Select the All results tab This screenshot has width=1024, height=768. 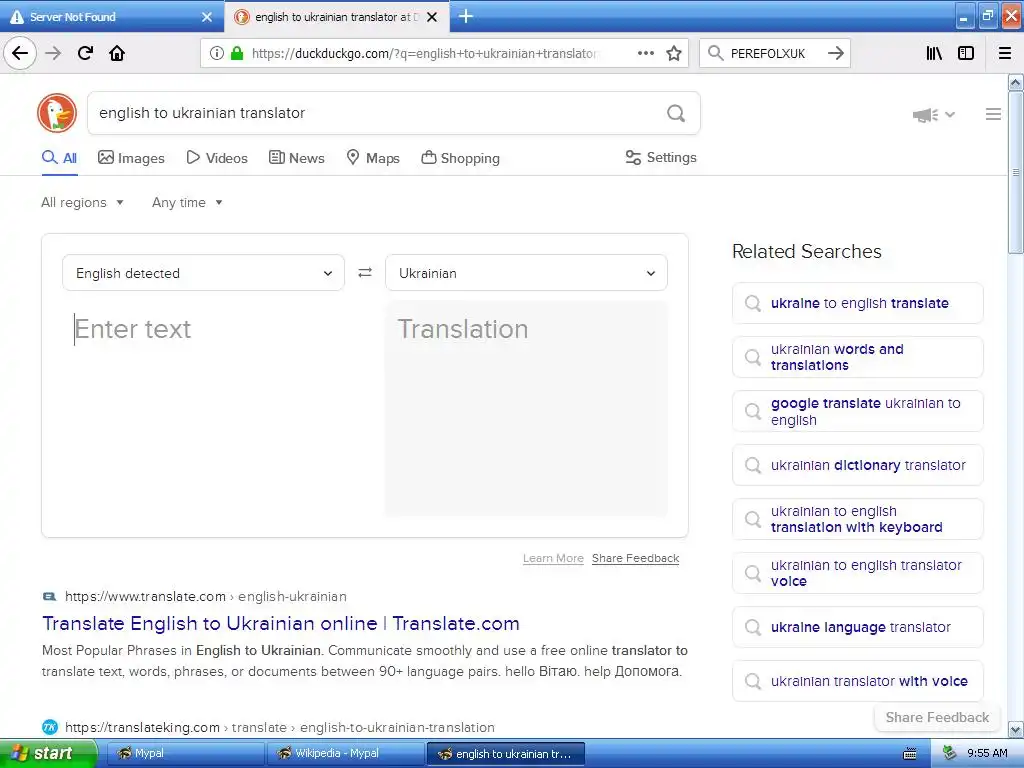(59, 158)
